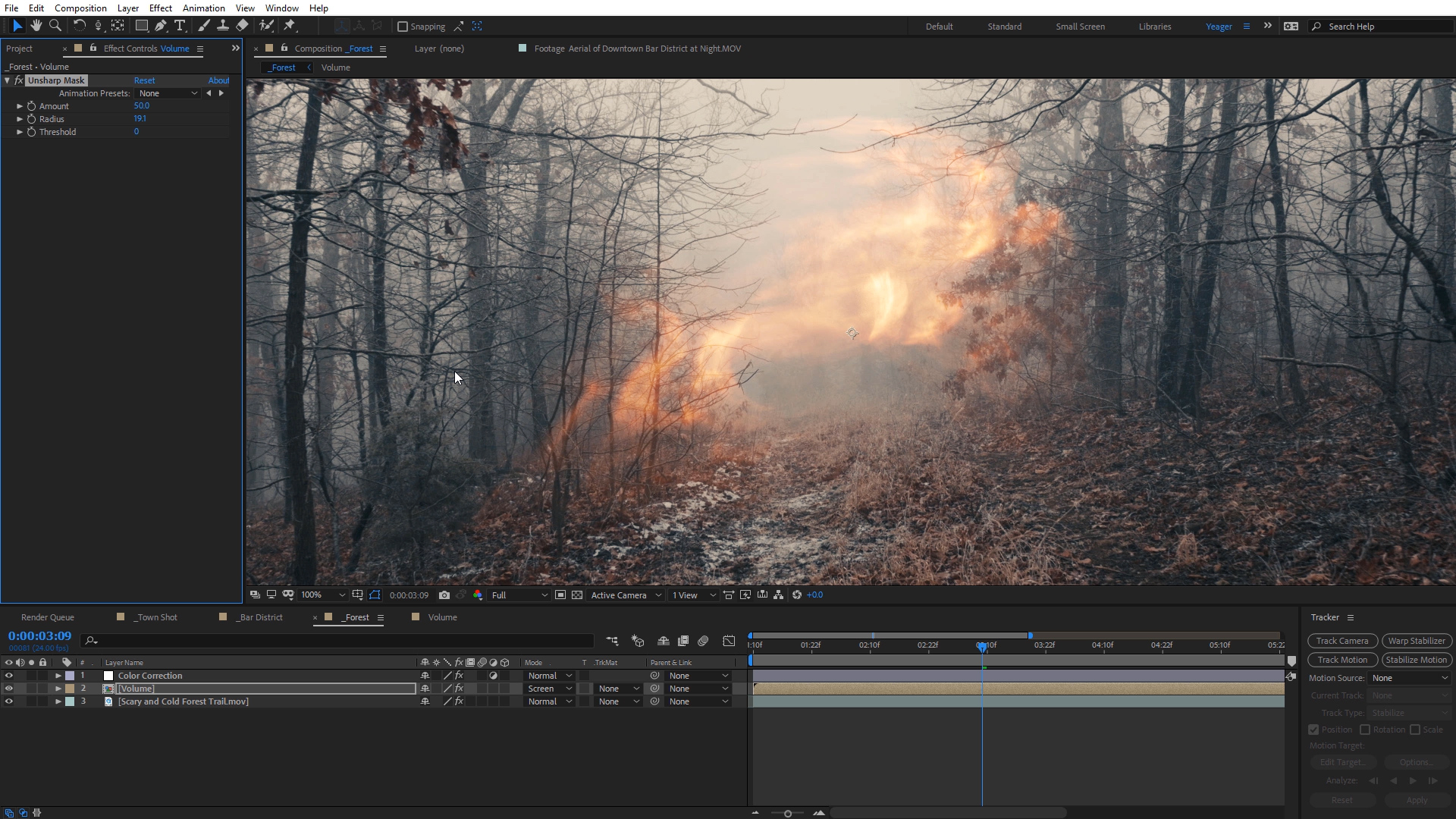Select the Puppet Pin tool

tap(289, 26)
